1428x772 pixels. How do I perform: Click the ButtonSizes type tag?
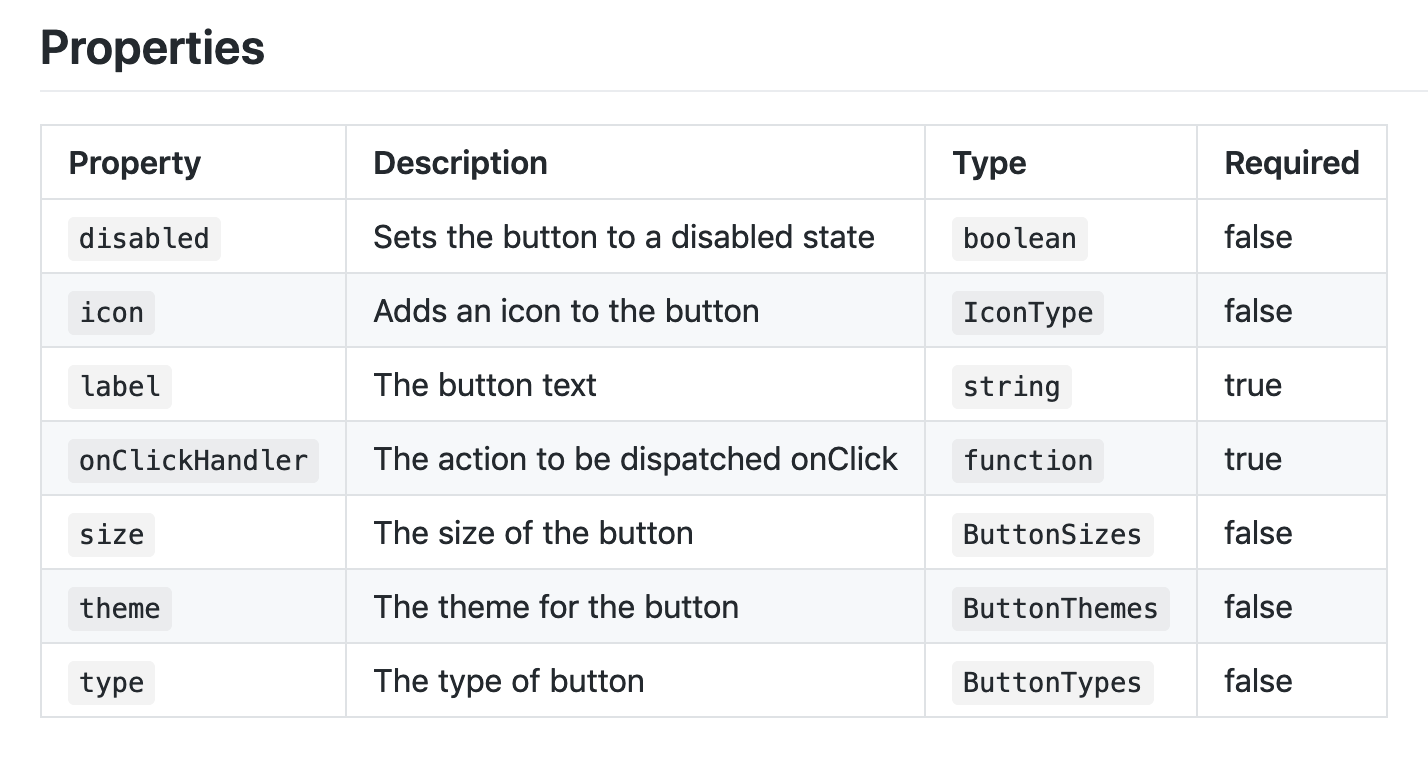click(1052, 535)
